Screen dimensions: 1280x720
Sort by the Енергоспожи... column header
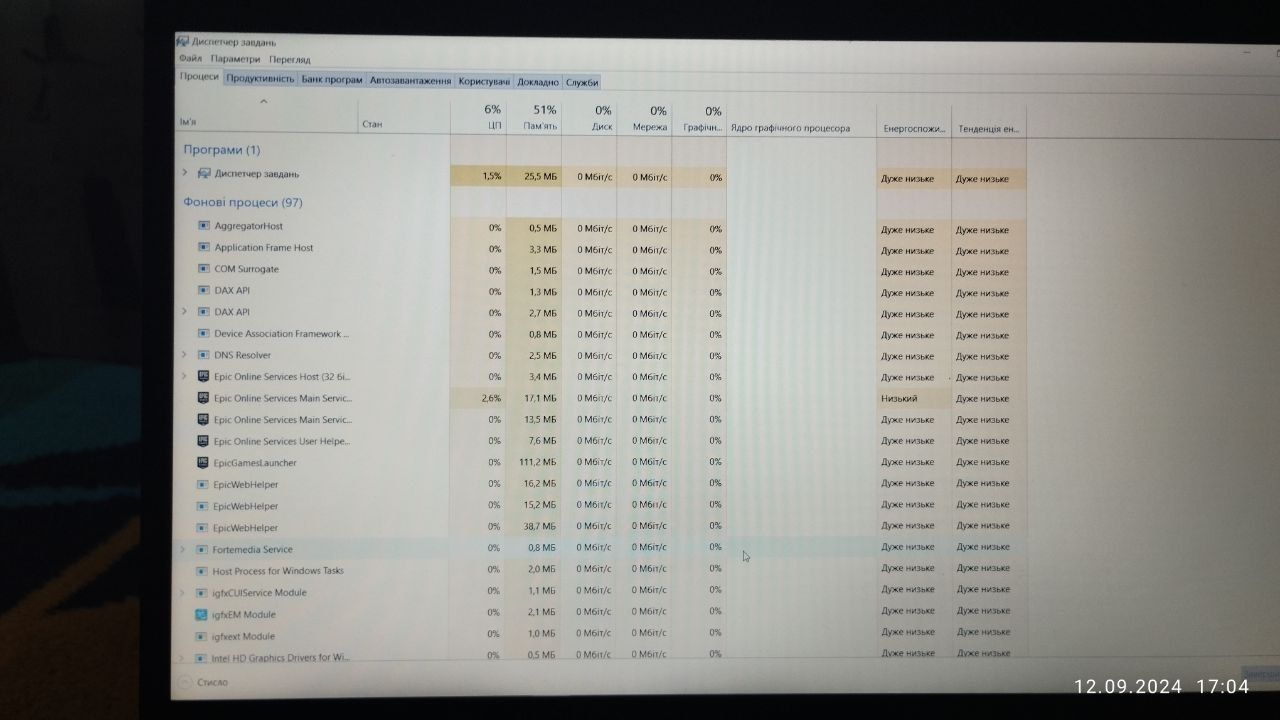(x=914, y=119)
